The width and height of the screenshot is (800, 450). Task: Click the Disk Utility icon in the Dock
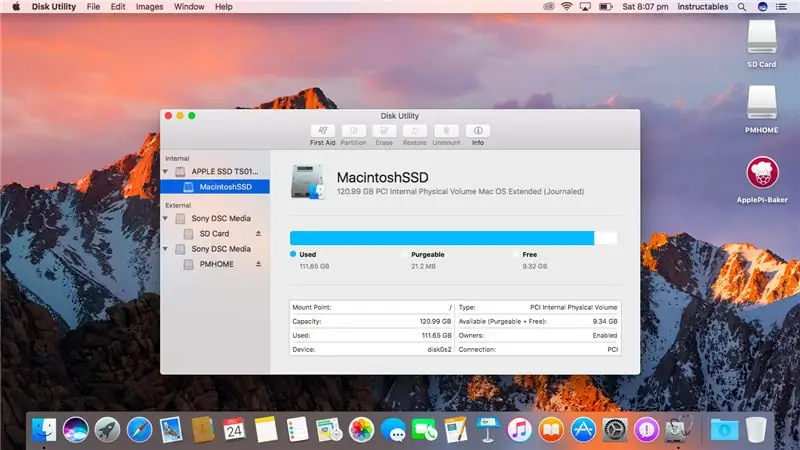click(679, 430)
